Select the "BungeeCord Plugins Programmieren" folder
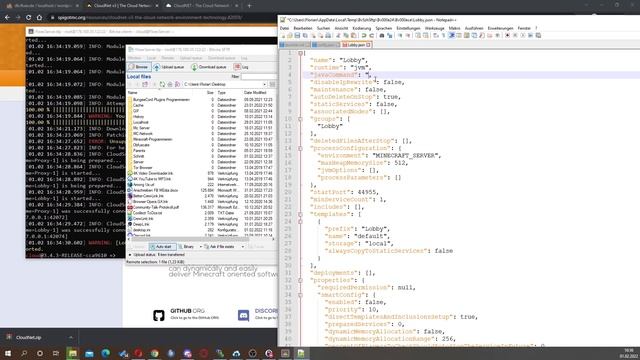 161,100
